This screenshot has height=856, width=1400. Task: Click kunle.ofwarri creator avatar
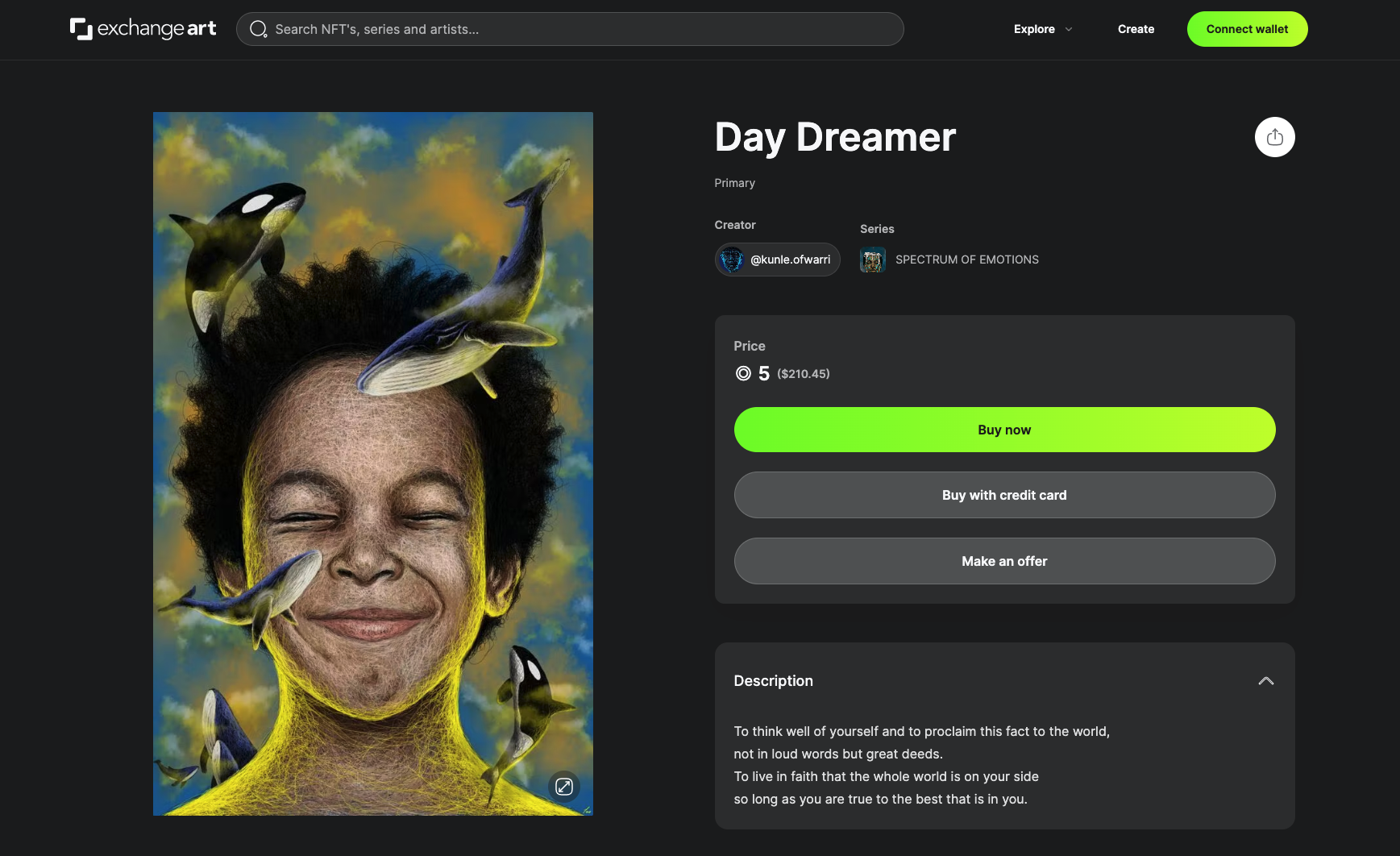click(732, 260)
